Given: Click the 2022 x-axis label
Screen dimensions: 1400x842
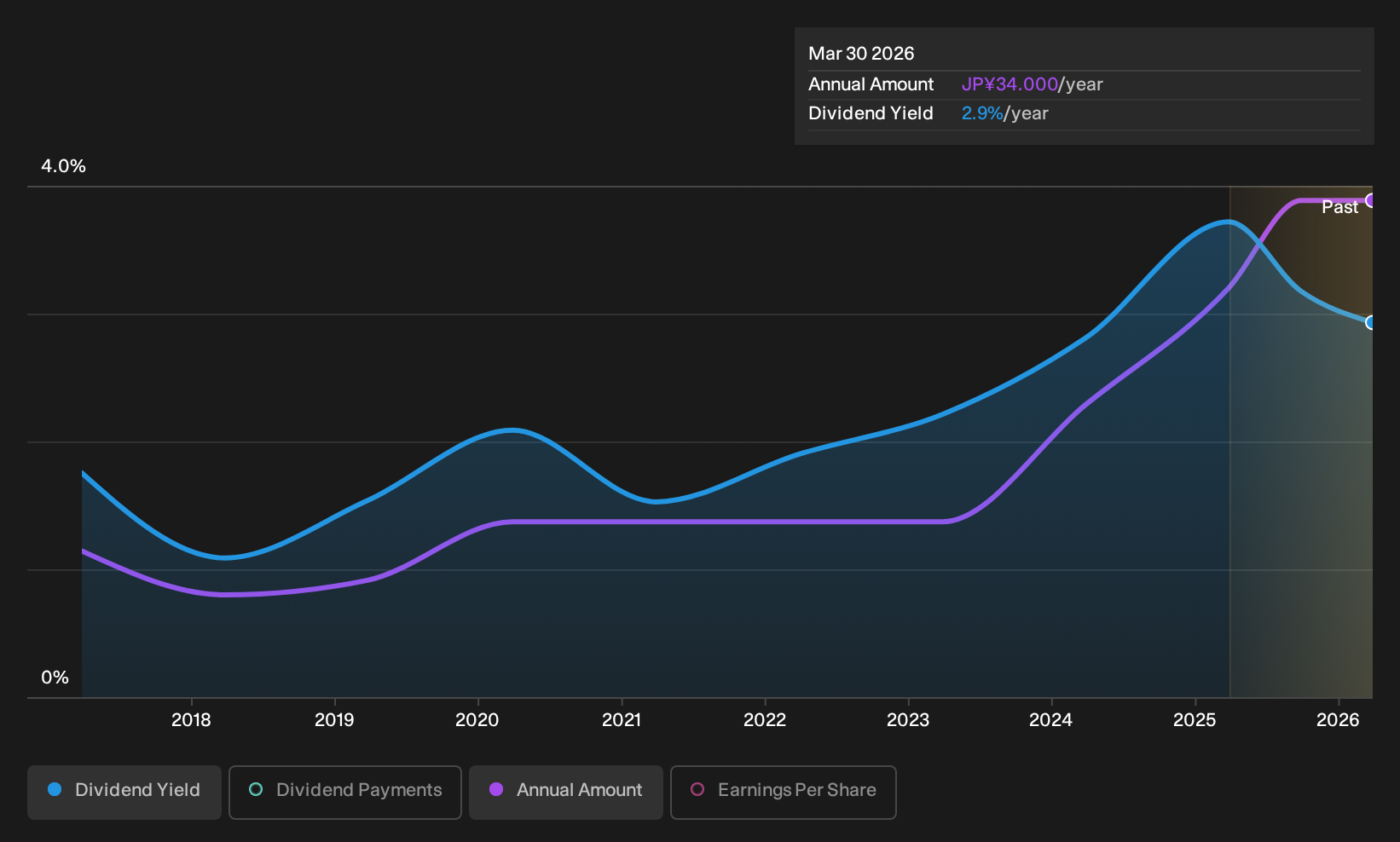Looking at the screenshot, I should (765, 720).
